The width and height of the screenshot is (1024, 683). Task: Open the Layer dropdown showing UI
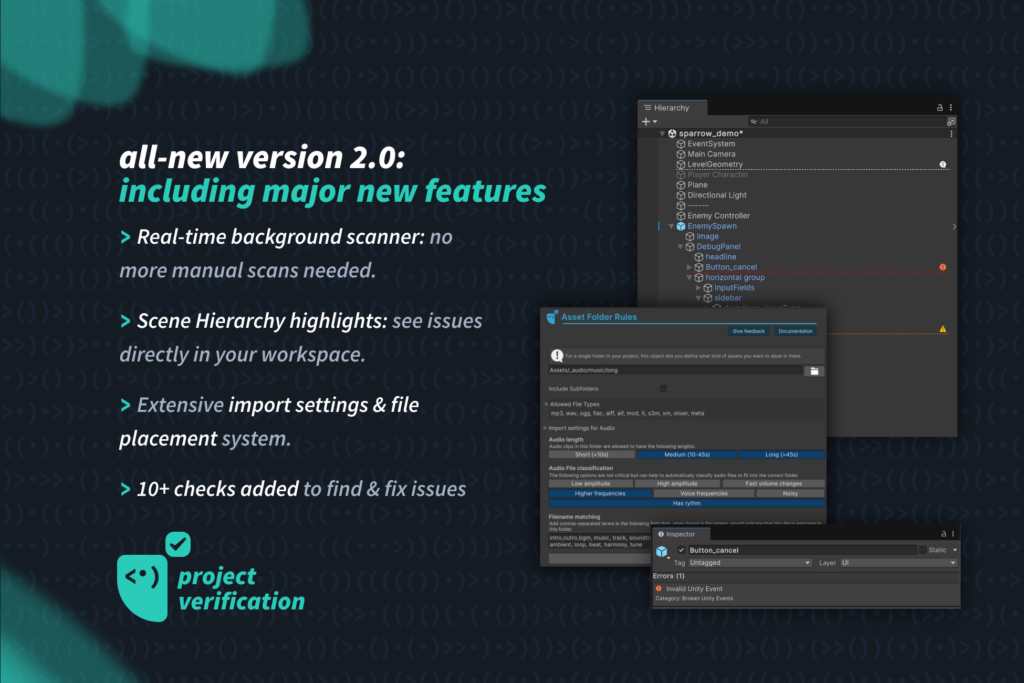[x=899, y=563]
